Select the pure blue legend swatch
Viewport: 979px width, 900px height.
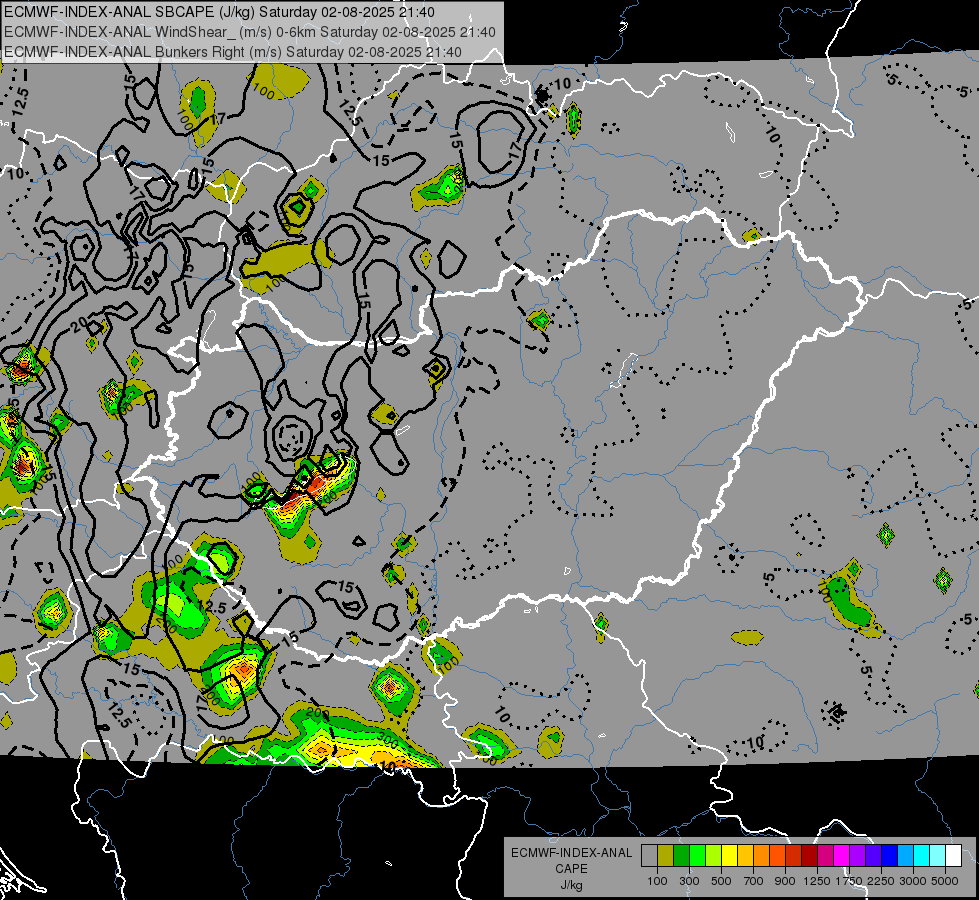click(890, 856)
